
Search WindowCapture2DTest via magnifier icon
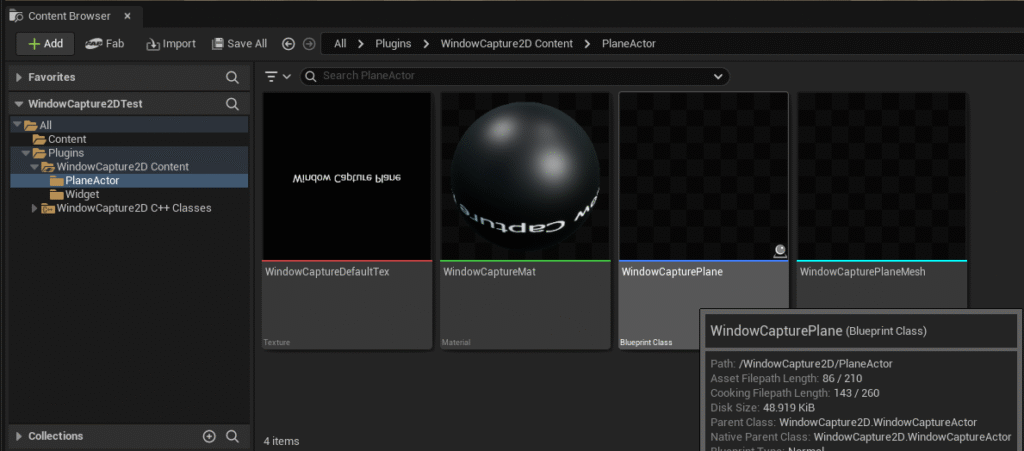point(232,104)
